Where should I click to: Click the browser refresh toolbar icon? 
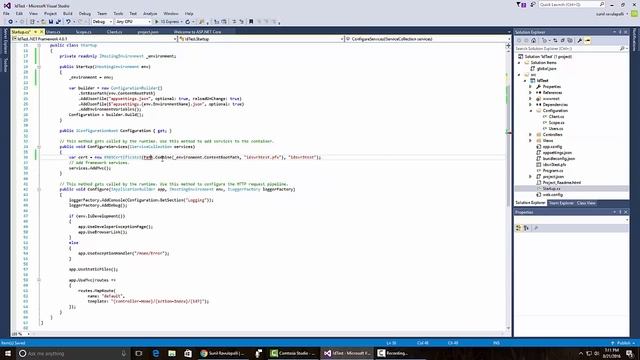pos(188,22)
